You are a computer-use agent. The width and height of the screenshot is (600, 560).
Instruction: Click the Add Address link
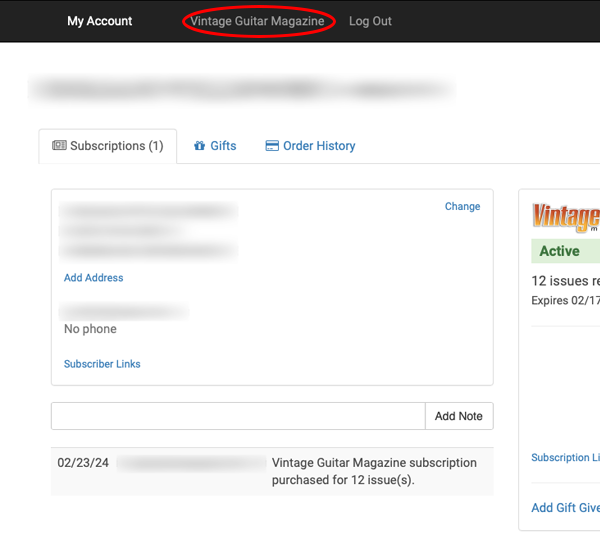point(93,278)
